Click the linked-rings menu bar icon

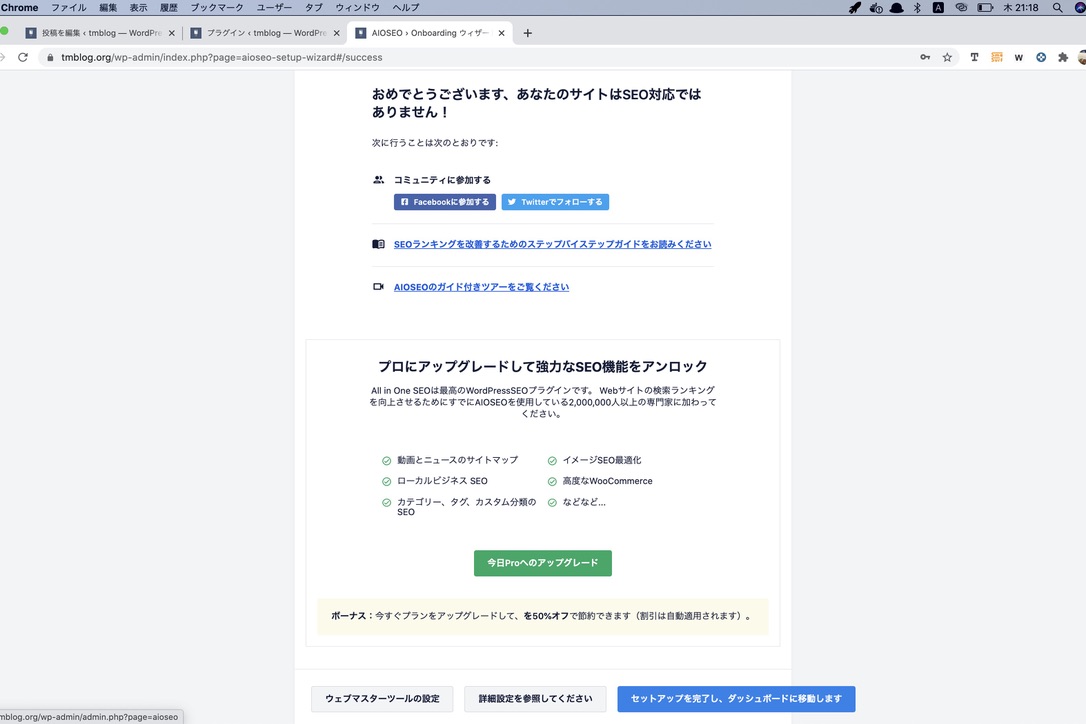pyautogui.click(x=961, y=8)
